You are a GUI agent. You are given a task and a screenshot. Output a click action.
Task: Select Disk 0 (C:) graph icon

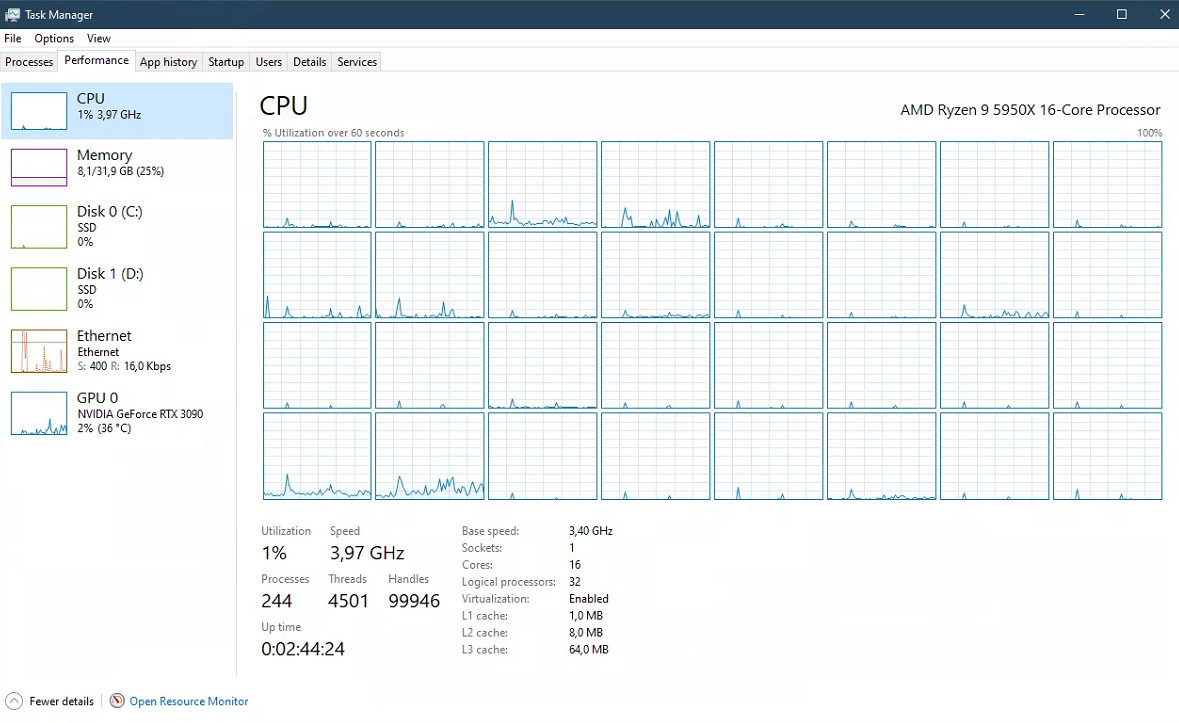tap(38, 227)
